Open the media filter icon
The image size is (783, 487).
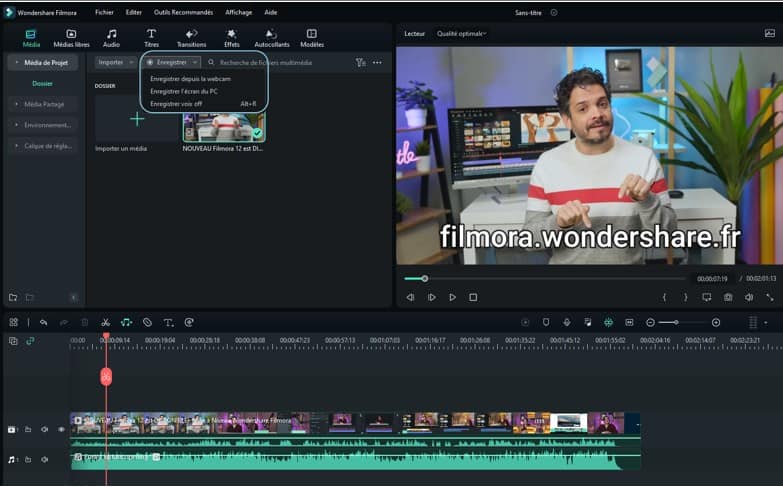click(361, 62)
